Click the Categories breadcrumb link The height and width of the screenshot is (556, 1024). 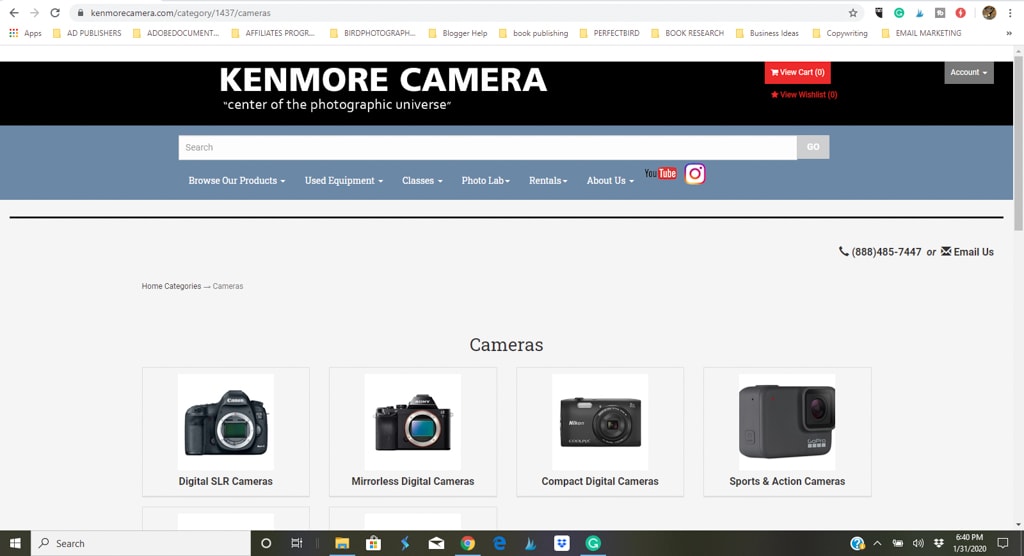pos(183,286)
